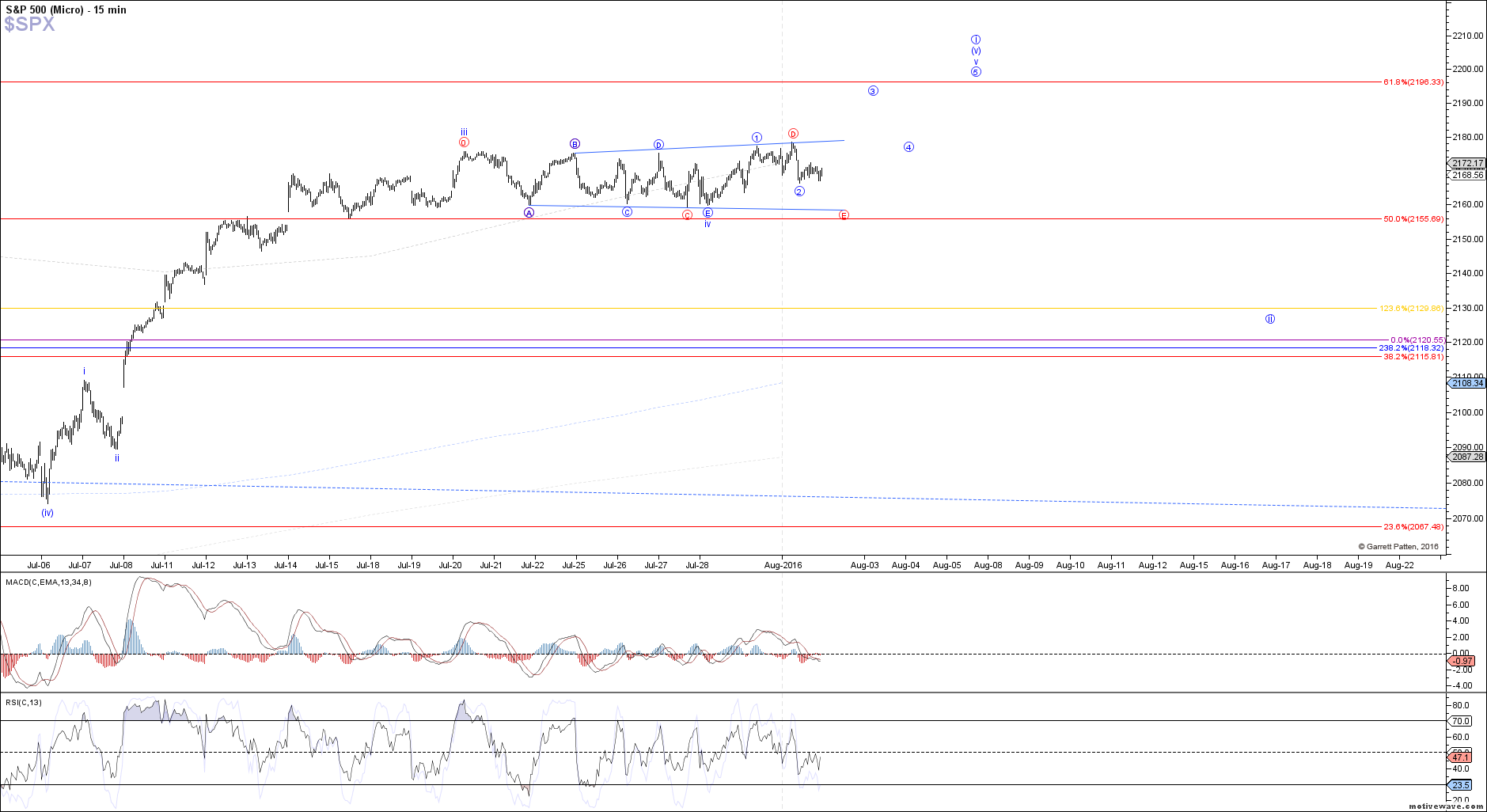Select the 50.0%(2155.69) Fibonacci label

(1413, 219)
